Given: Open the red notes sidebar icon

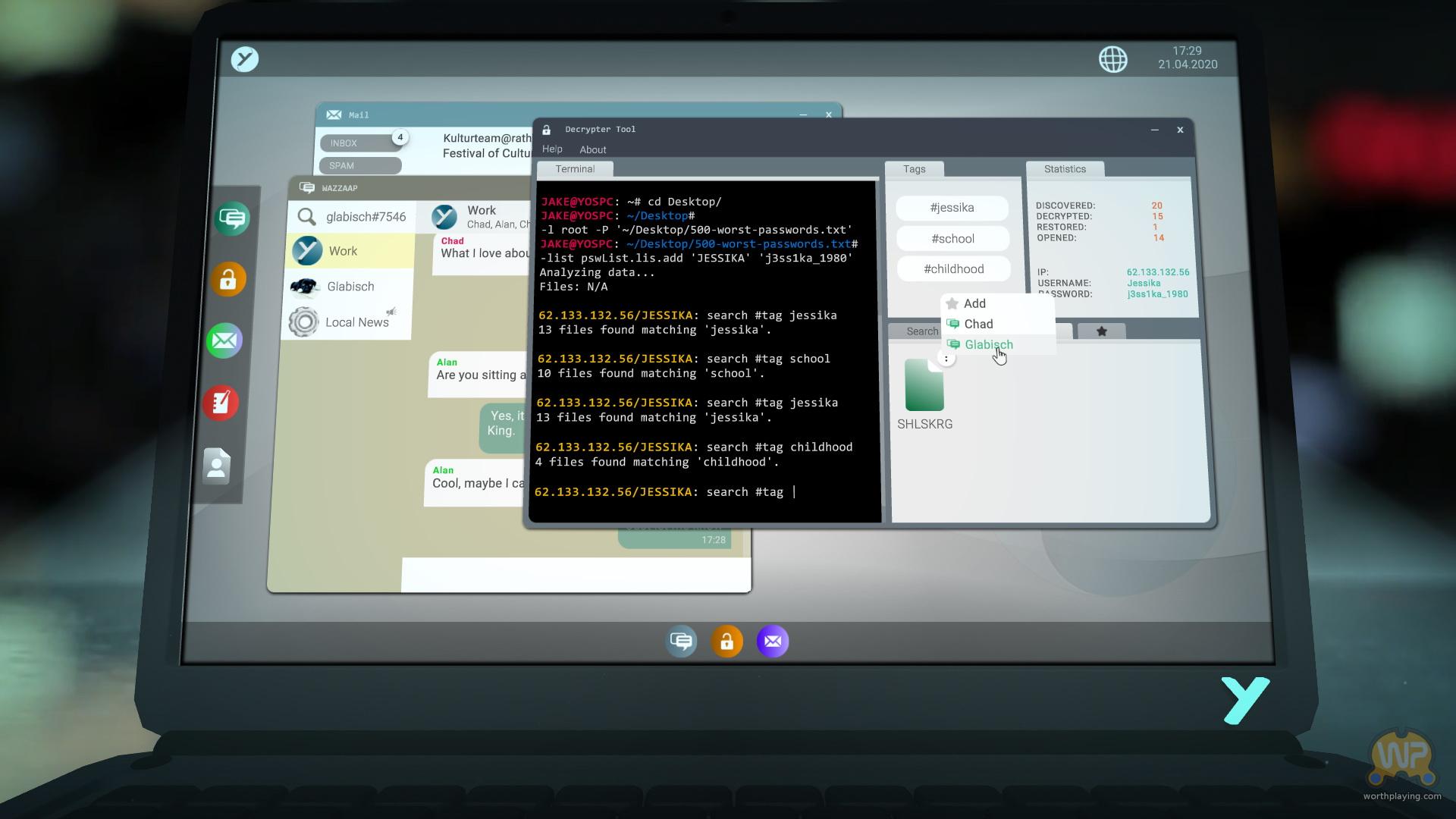Looking at the screenshot, I should (221, 403).
